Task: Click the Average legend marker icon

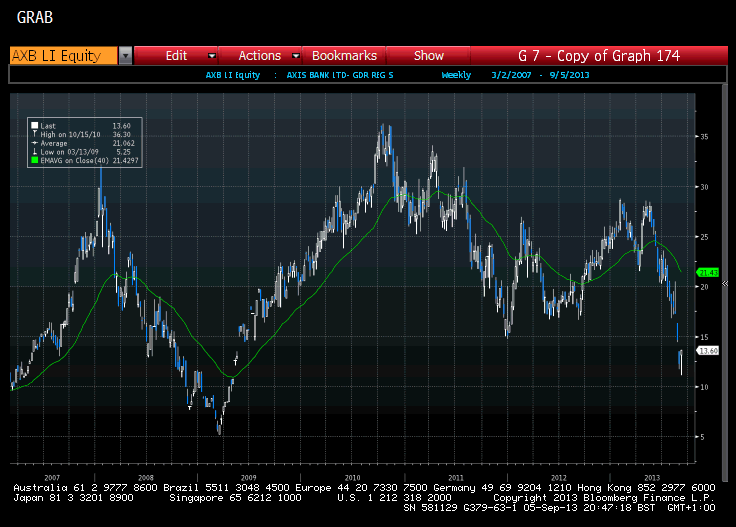Action: (34, 143)
